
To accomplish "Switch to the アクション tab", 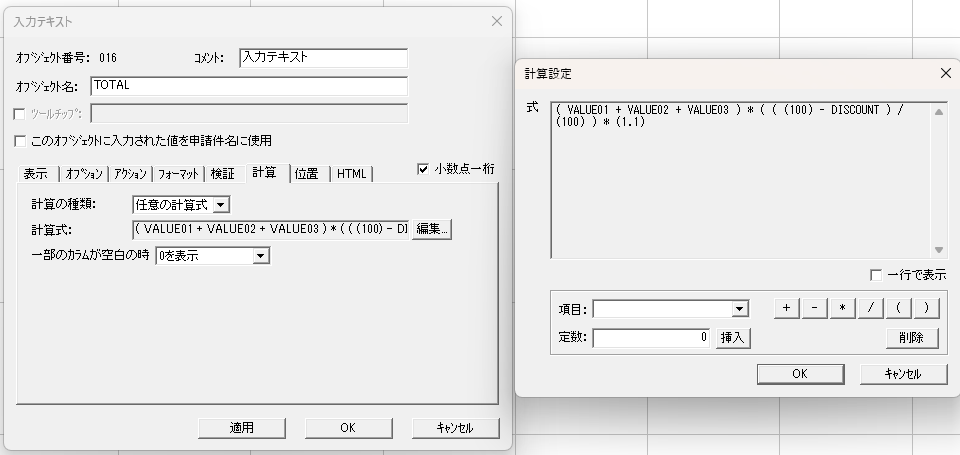I will [x=130, y=174].
